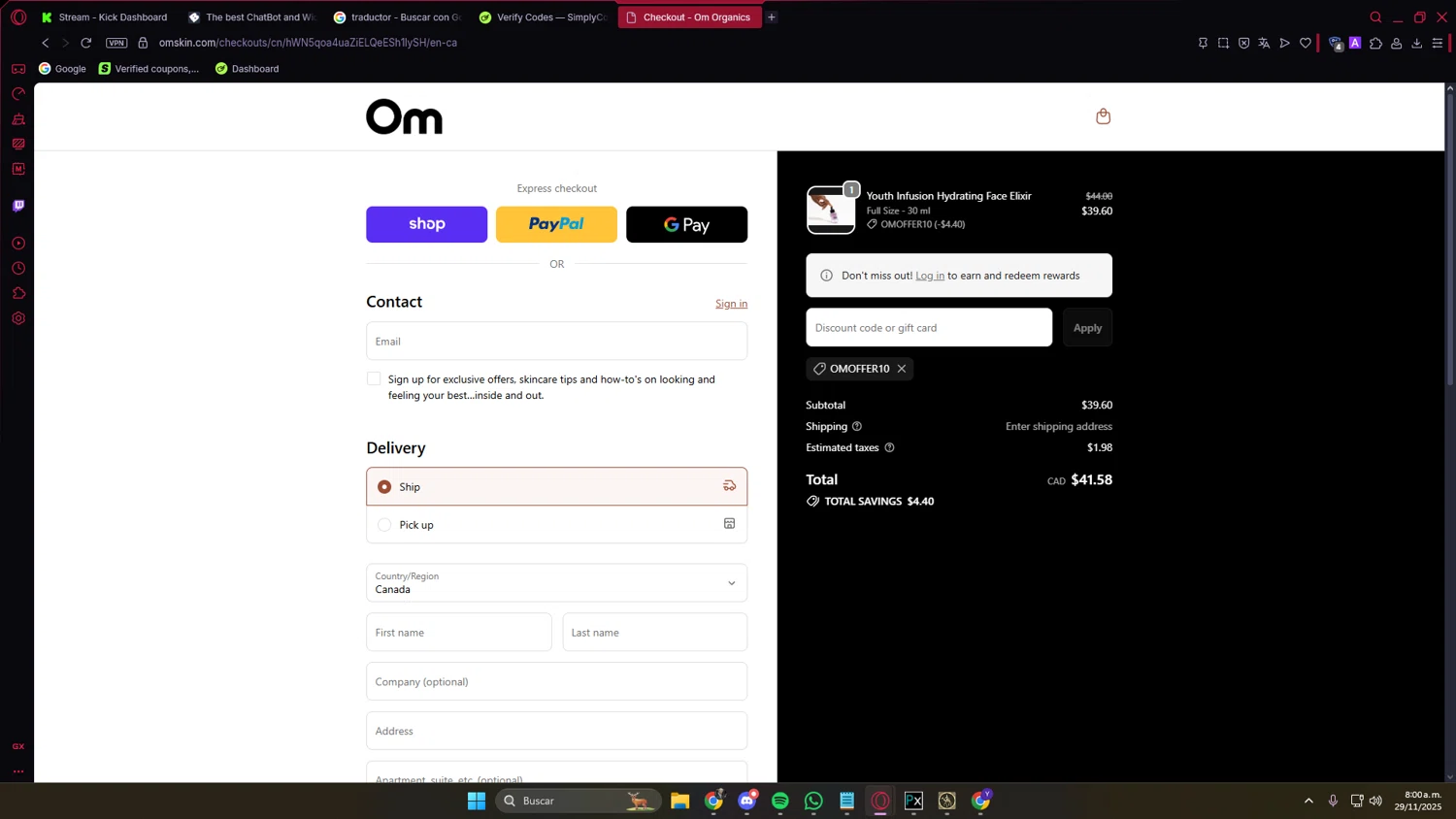
Task: Open the downloads icon in toolbar
Action: point(1417,43)
